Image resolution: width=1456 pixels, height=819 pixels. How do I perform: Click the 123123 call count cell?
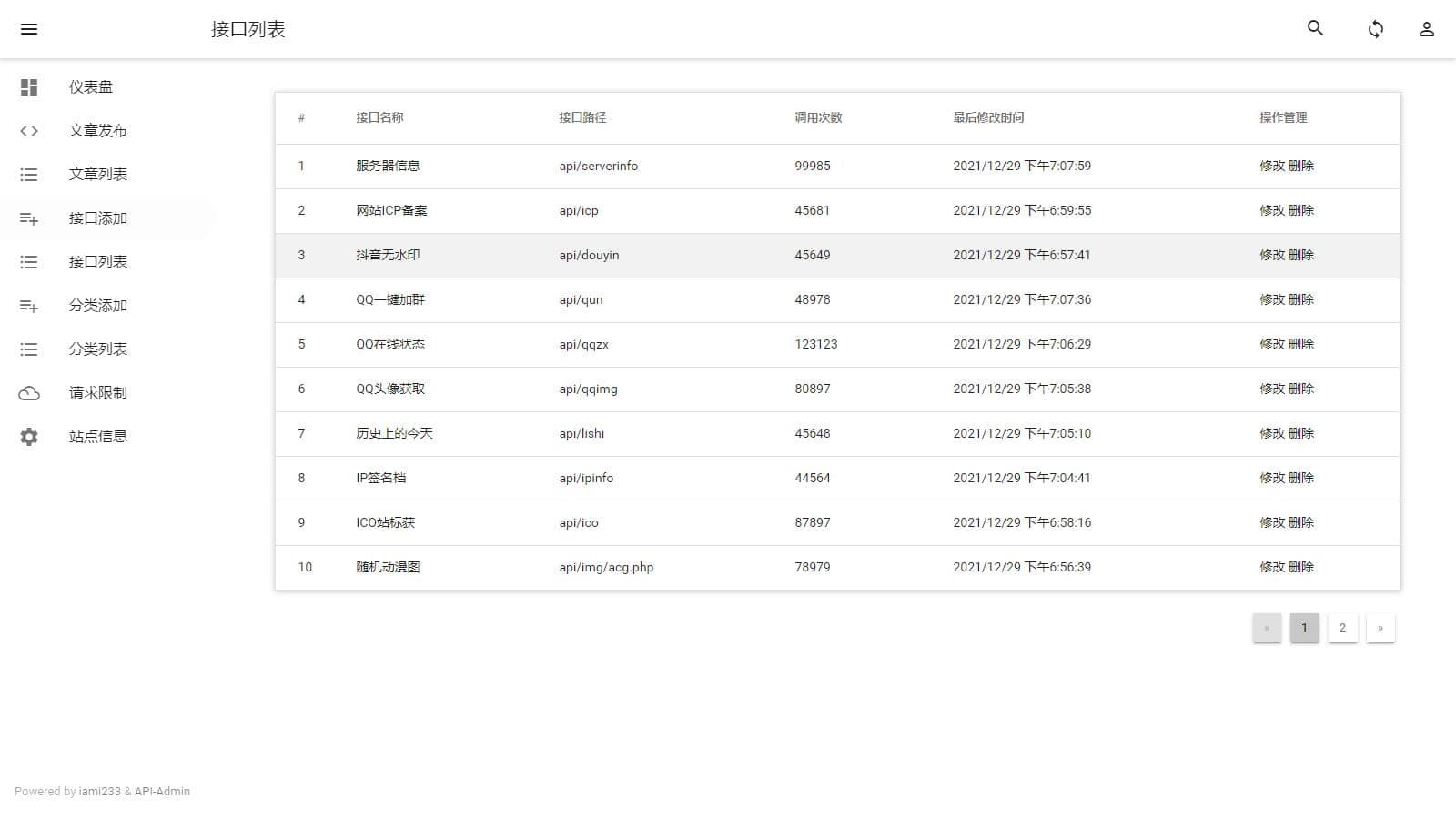pyautogui.click(x=816, y=344)
